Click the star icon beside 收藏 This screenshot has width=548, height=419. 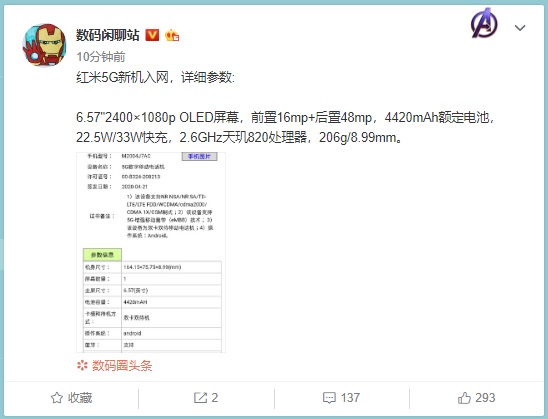[x=57, y=398]
